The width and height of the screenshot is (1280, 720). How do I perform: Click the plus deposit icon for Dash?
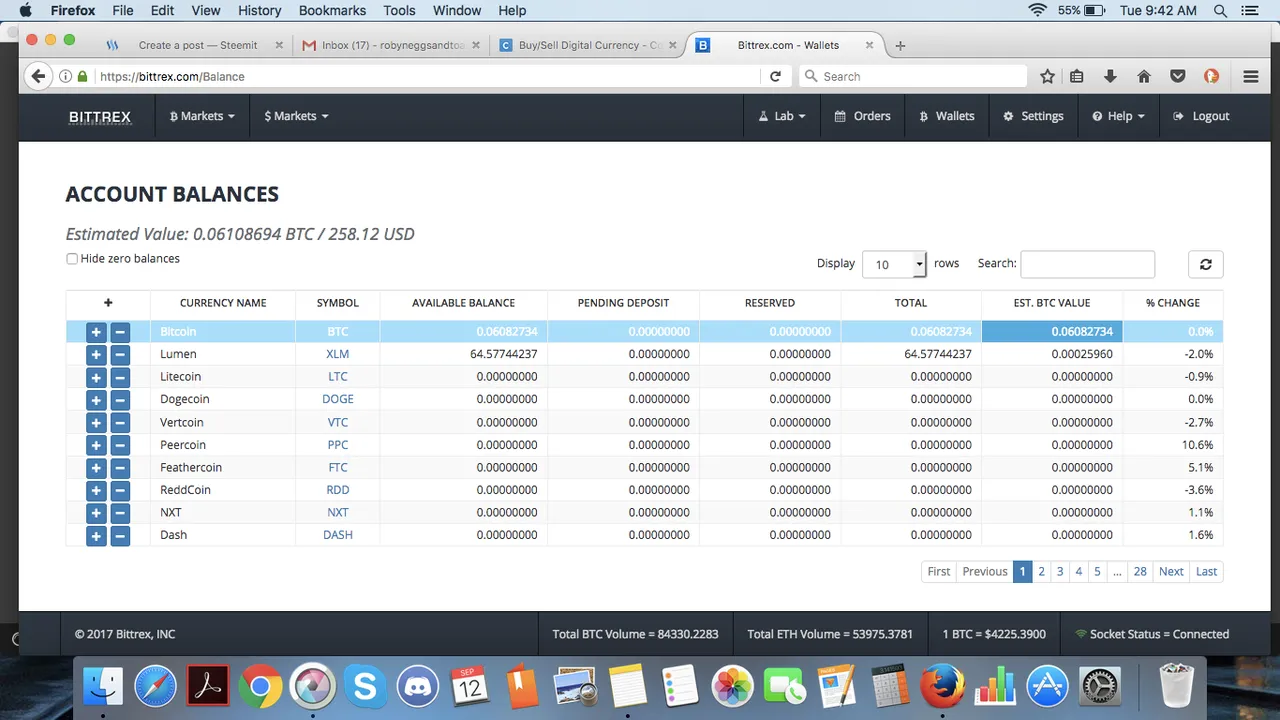tap(96, 536)
